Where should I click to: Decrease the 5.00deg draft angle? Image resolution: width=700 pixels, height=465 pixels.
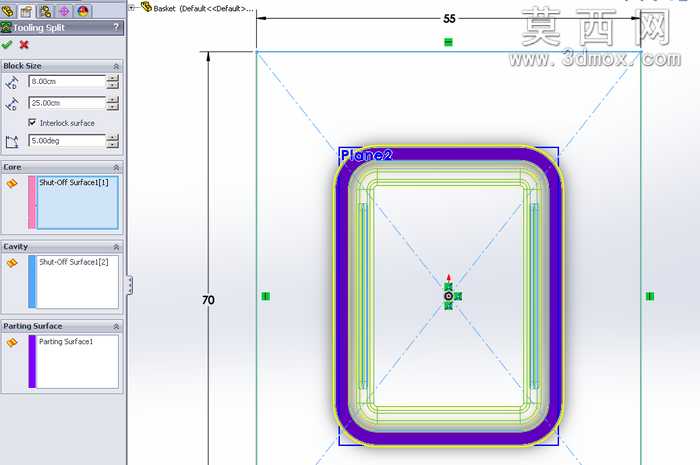click(x=113, y=145)
